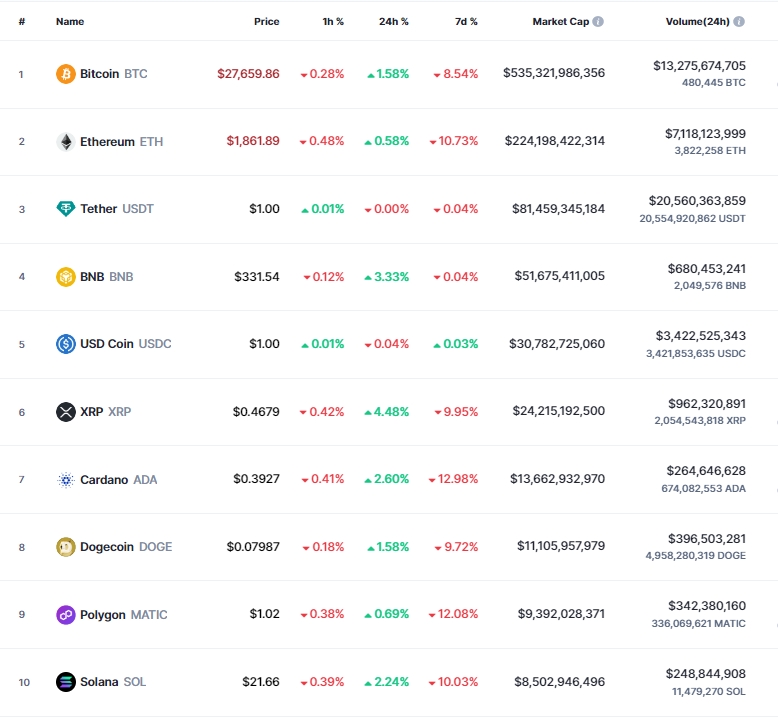Open the Solana SOL name link
Image resolution: width=778 pixels, height=718 pixels.
pos(112,682)
